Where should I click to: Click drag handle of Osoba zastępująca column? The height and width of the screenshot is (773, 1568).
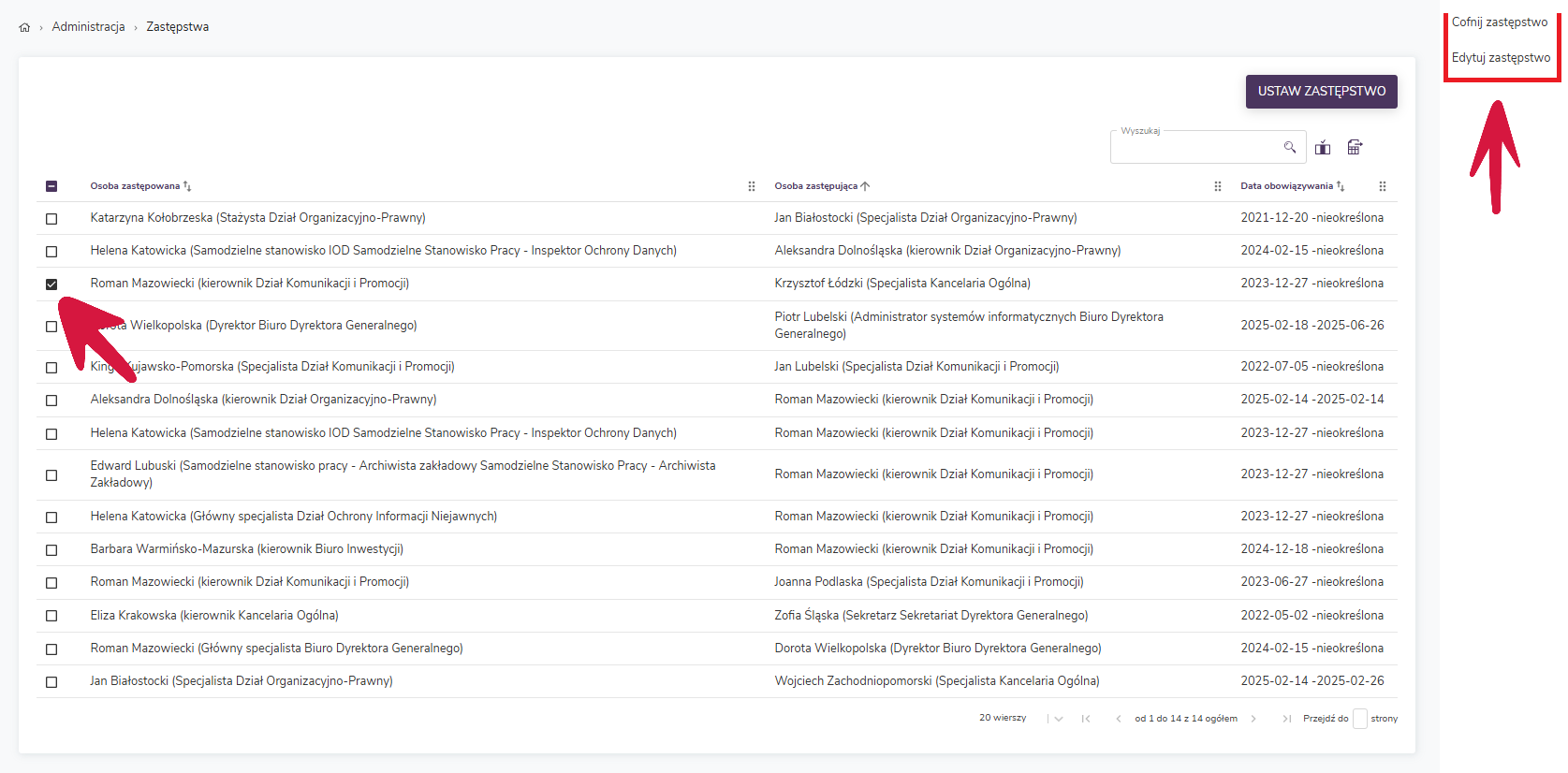pos(1217,186)
